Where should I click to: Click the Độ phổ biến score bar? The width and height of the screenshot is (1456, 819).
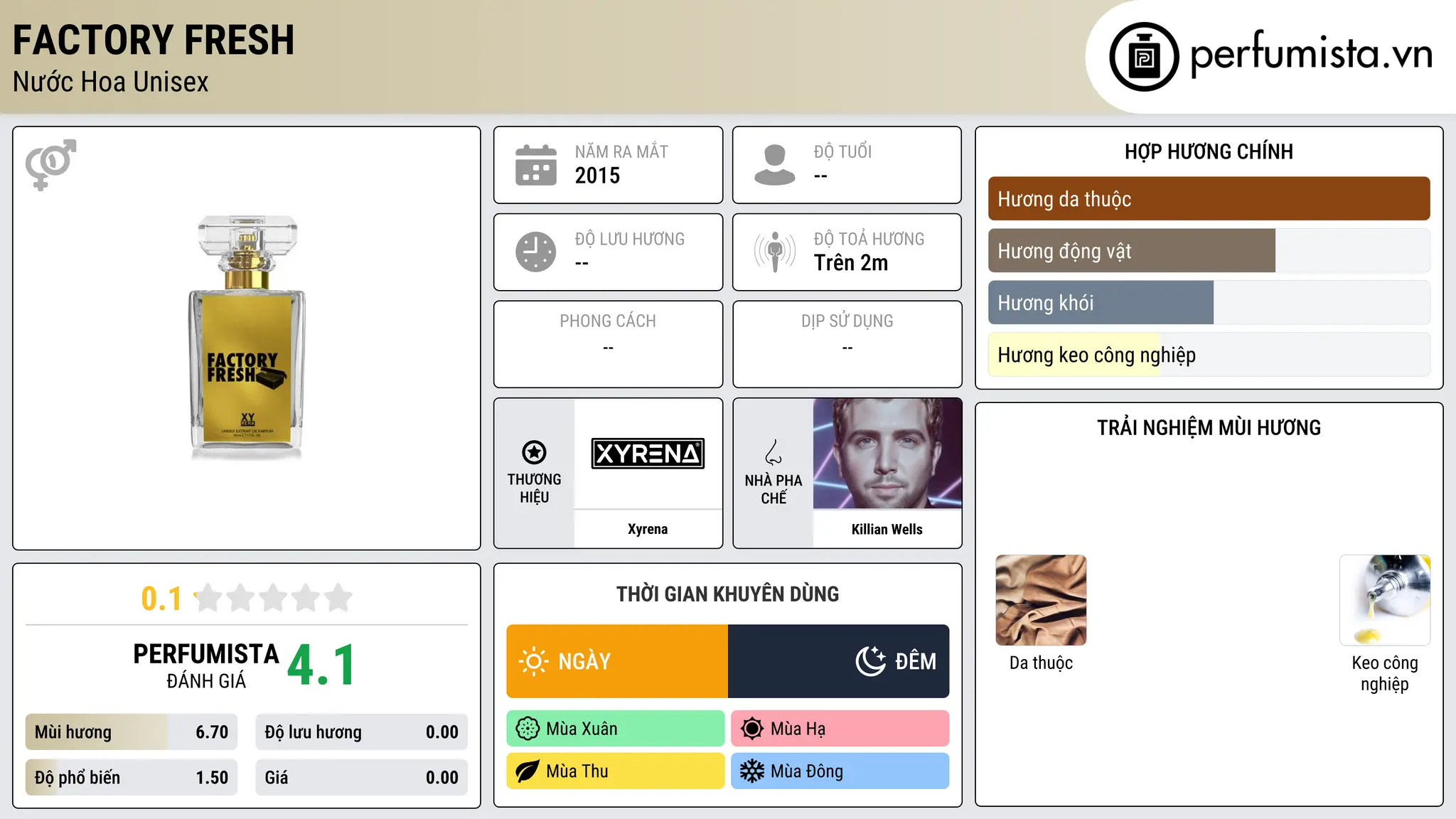coord(132,778)
